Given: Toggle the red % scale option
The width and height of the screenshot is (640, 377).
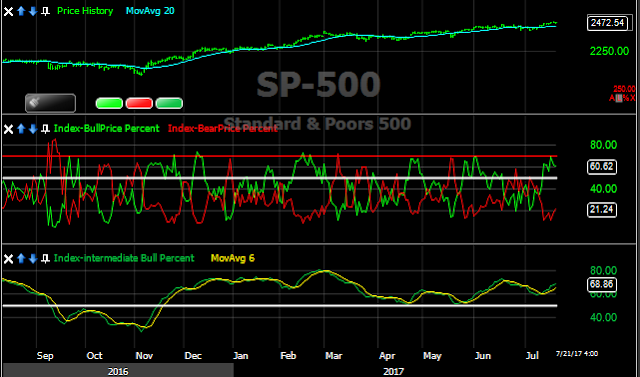Looking at the screenshot, I should coord(626,98).
